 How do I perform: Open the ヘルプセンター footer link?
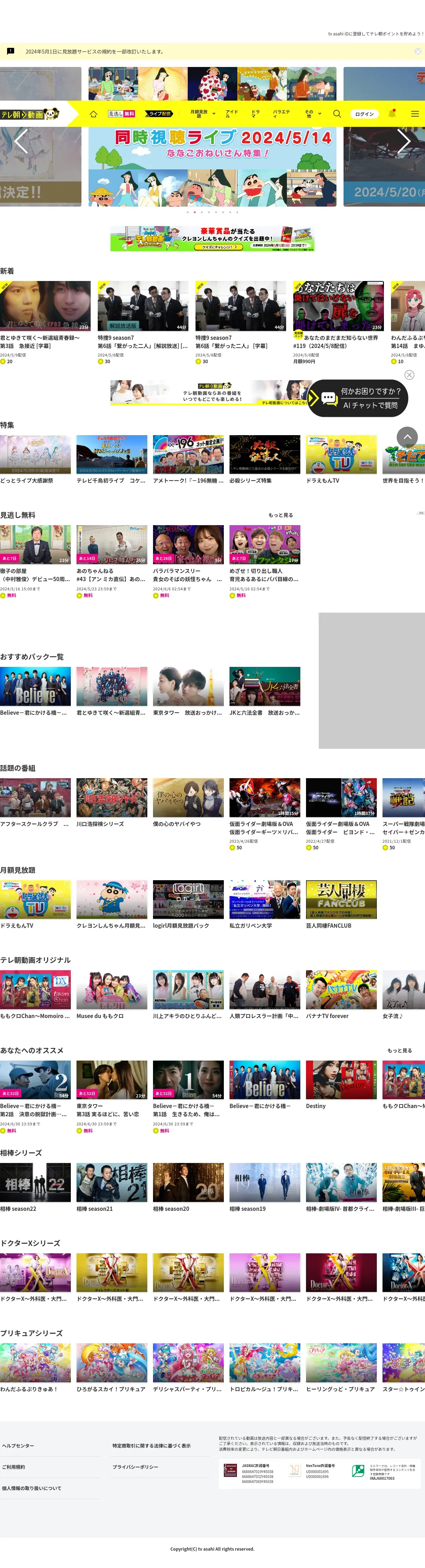pos(18,1445)
